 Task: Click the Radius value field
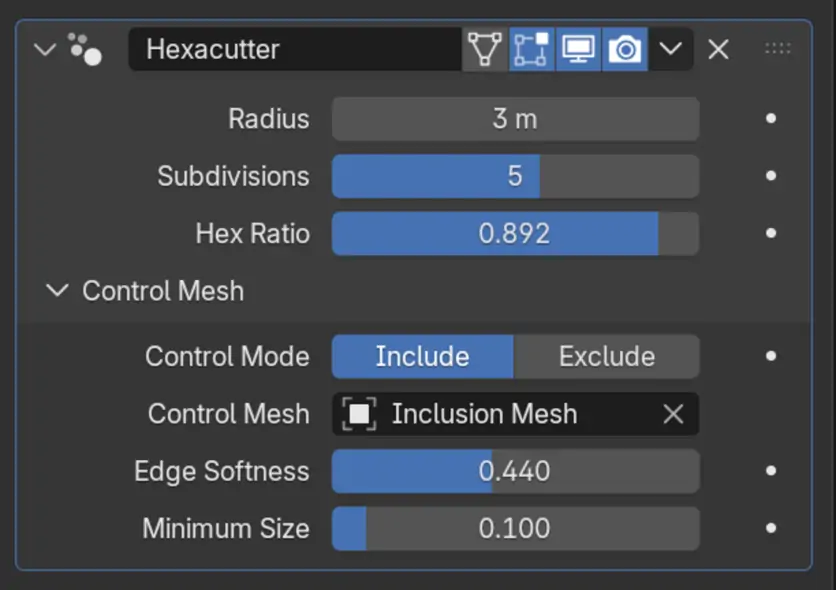[x=515, y=119]
